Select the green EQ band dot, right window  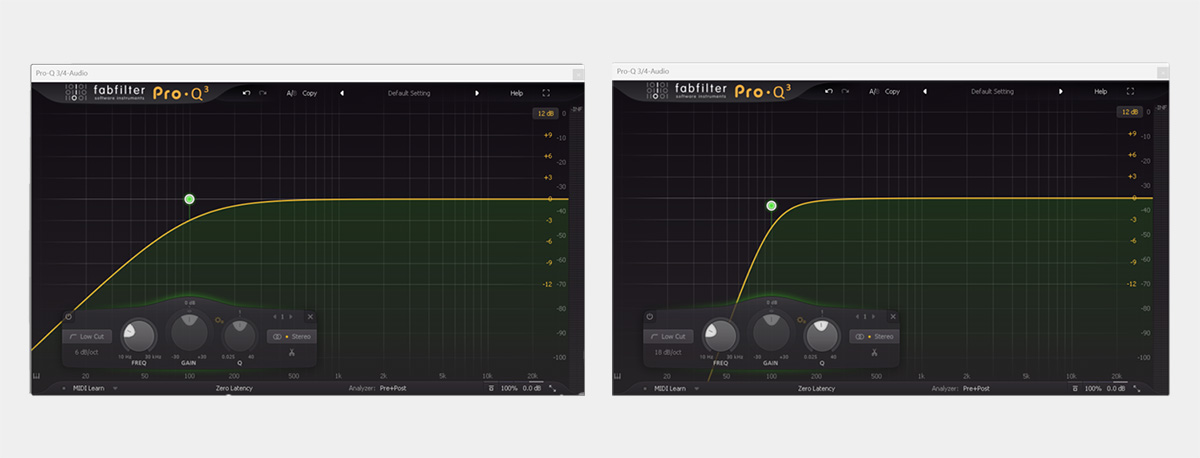coord(771,205)
